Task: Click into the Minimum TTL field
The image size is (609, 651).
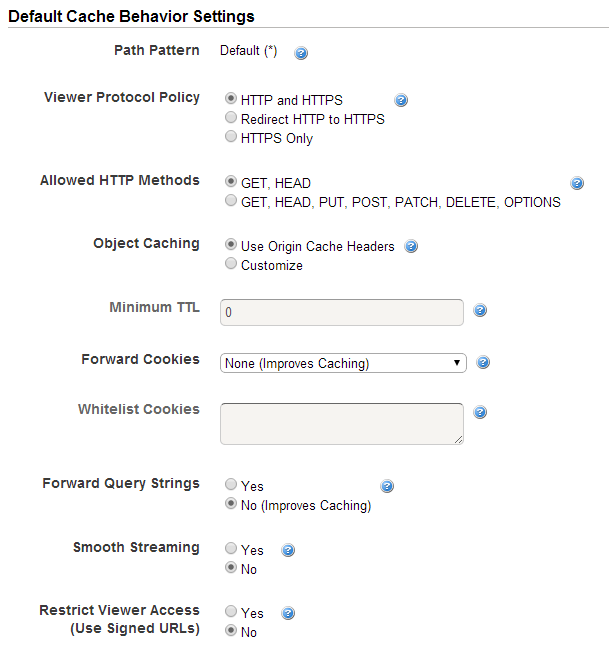Action: [x=342, y=312]
